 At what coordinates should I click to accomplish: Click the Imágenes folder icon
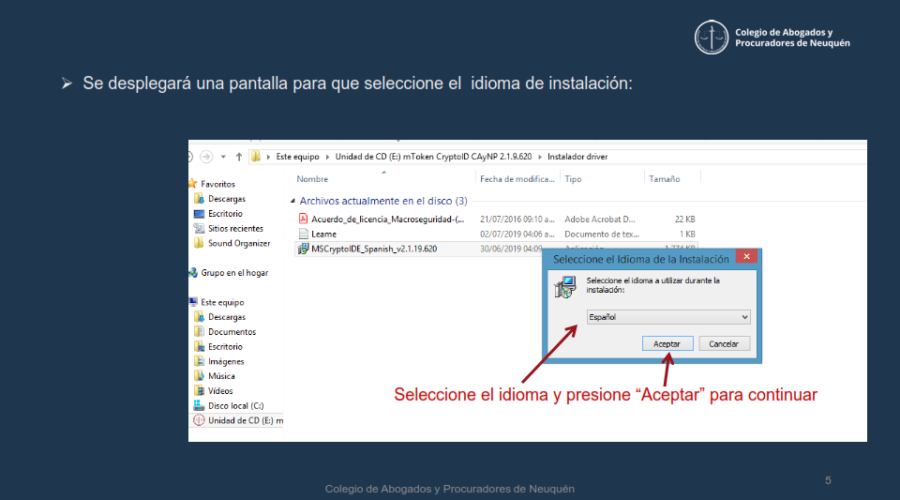coord(199,361)
